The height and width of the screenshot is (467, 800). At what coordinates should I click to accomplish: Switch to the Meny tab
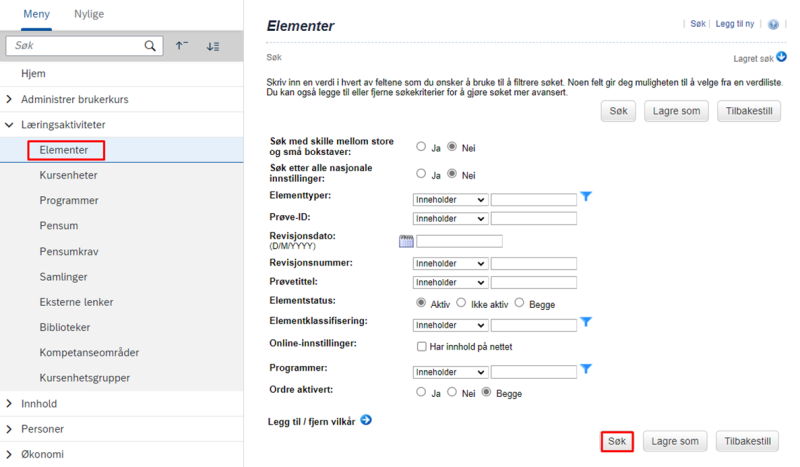click(x=36, y=14)
